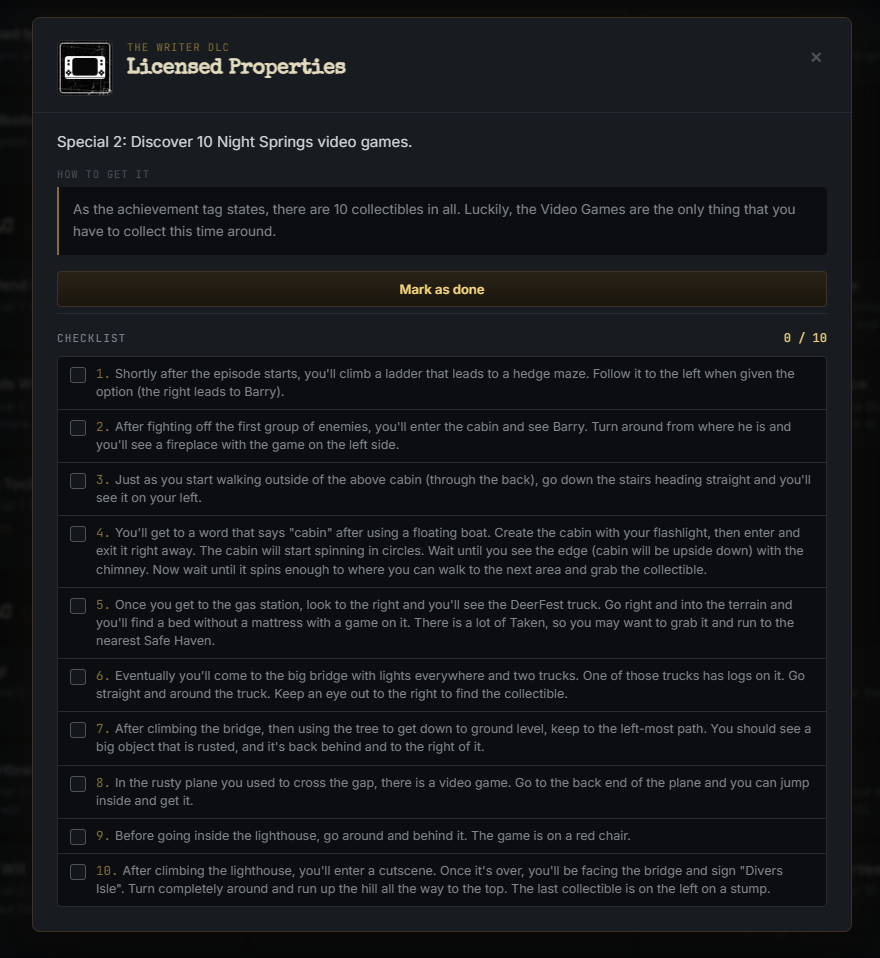Toggle checkbox 4 about the spinning cabin
This screenshot has height=958, width=880.
[78, 534]
